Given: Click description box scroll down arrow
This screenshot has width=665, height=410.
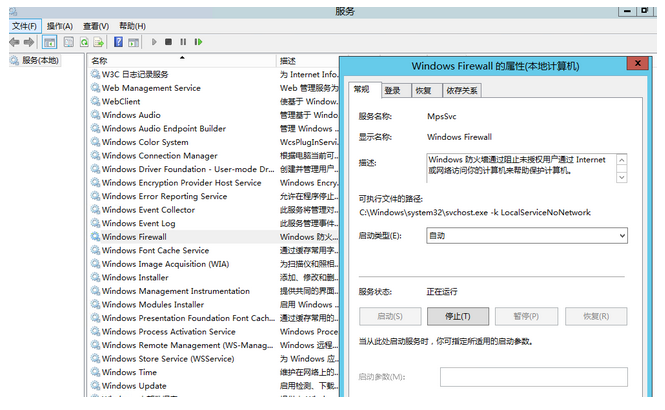Looking at the screenshot, I should click(x=622, y=177).
